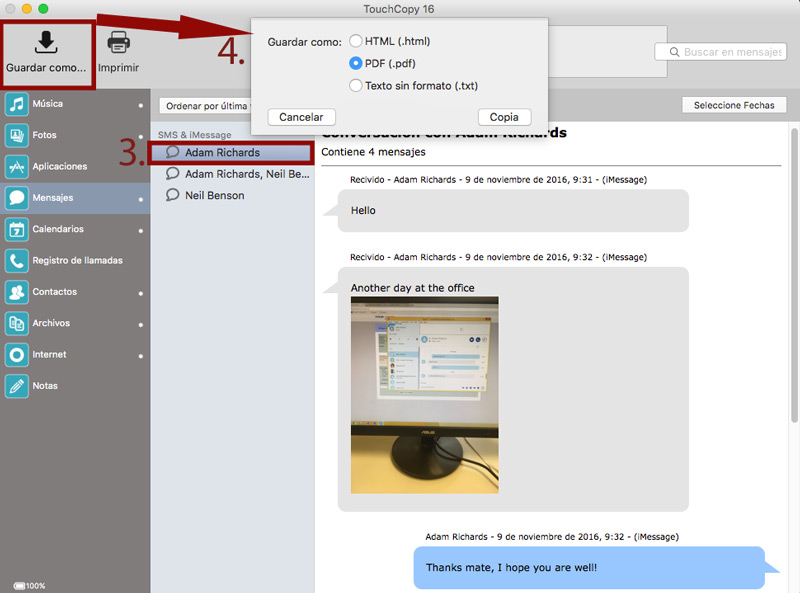The width and height of the screenshot is (800, 593).
Task: Click the Guardar como download icon
Action: click(x=46, y=42)
